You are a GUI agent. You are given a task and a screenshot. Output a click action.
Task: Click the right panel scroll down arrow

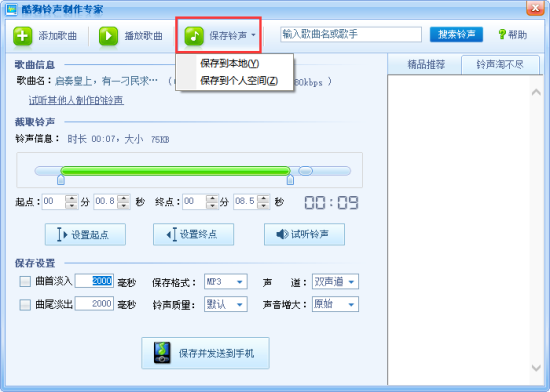[x=536, y=368]
